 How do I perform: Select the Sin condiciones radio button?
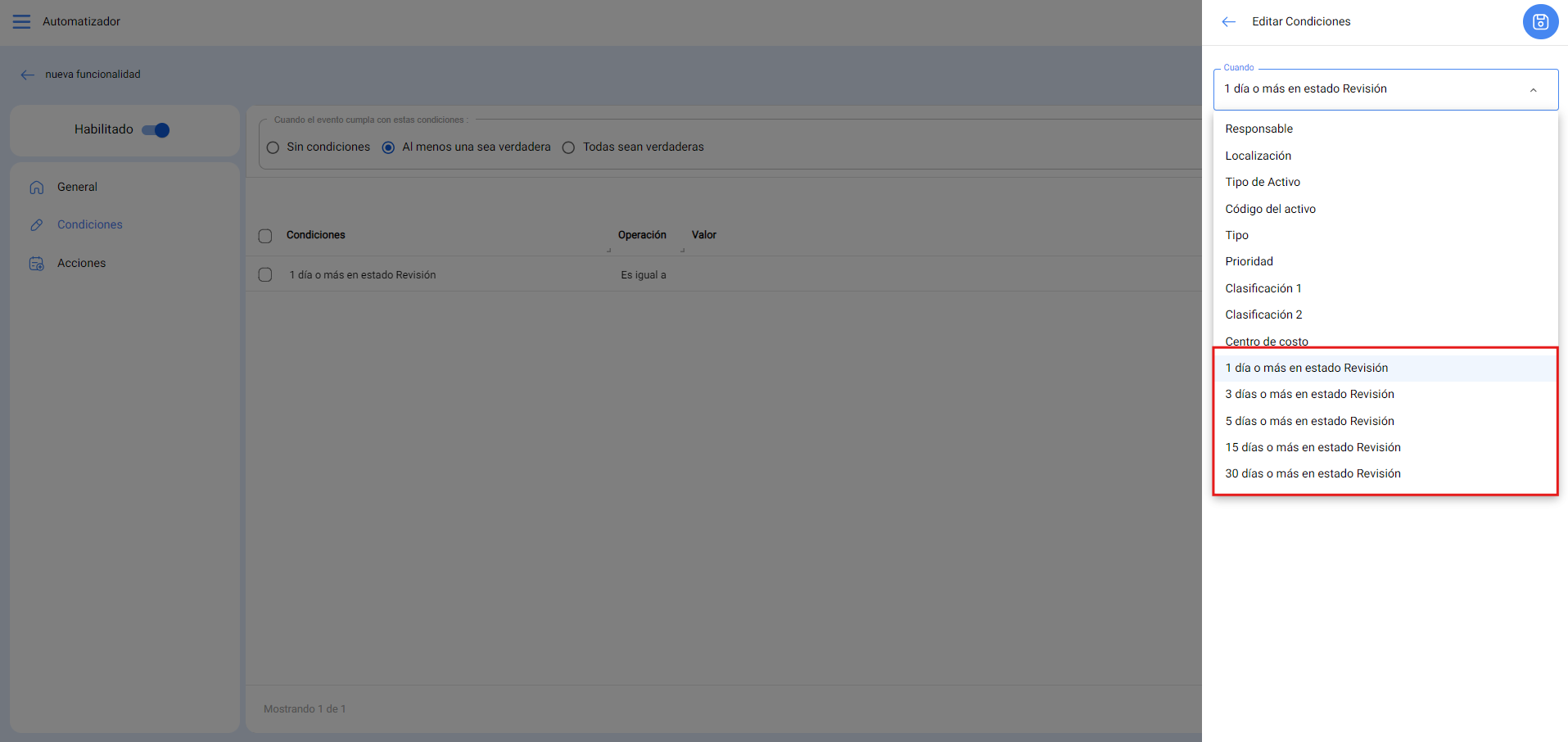tap(273, 148)
